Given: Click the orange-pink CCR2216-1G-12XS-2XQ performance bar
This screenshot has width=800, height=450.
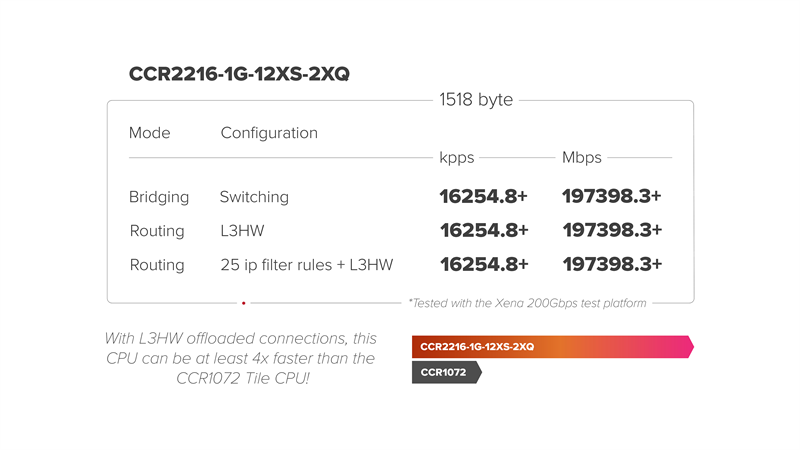Looking at the screenshot, I should pyautogui.click(x=551, y=346).
